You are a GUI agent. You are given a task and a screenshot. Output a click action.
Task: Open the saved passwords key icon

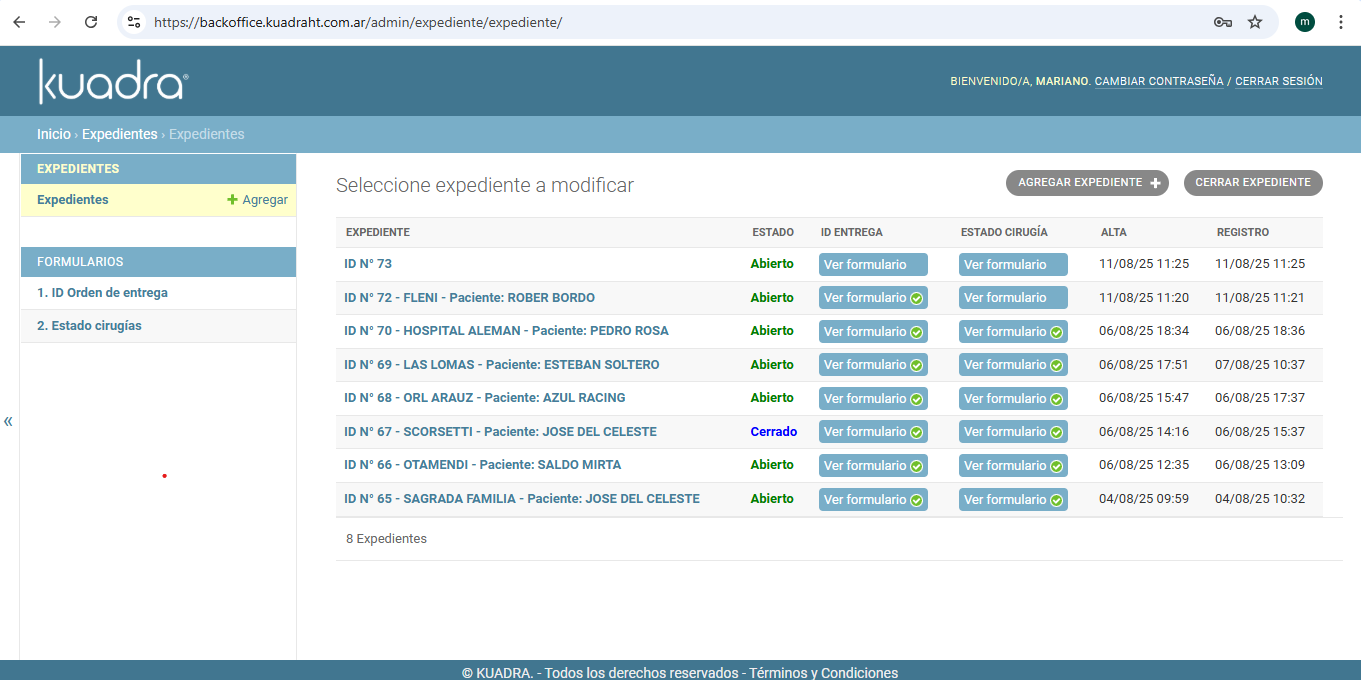1222,22
